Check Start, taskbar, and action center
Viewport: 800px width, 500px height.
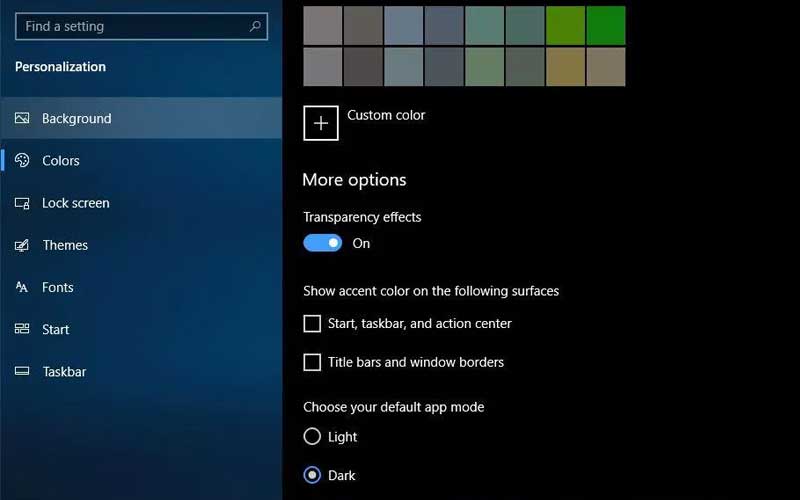tap(312, 323)
